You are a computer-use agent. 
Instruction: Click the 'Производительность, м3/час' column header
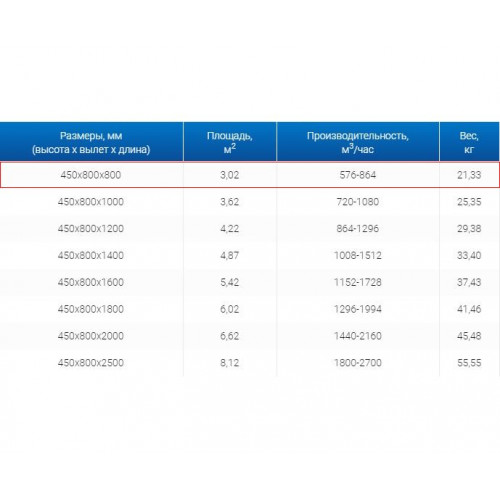[358, 142]
